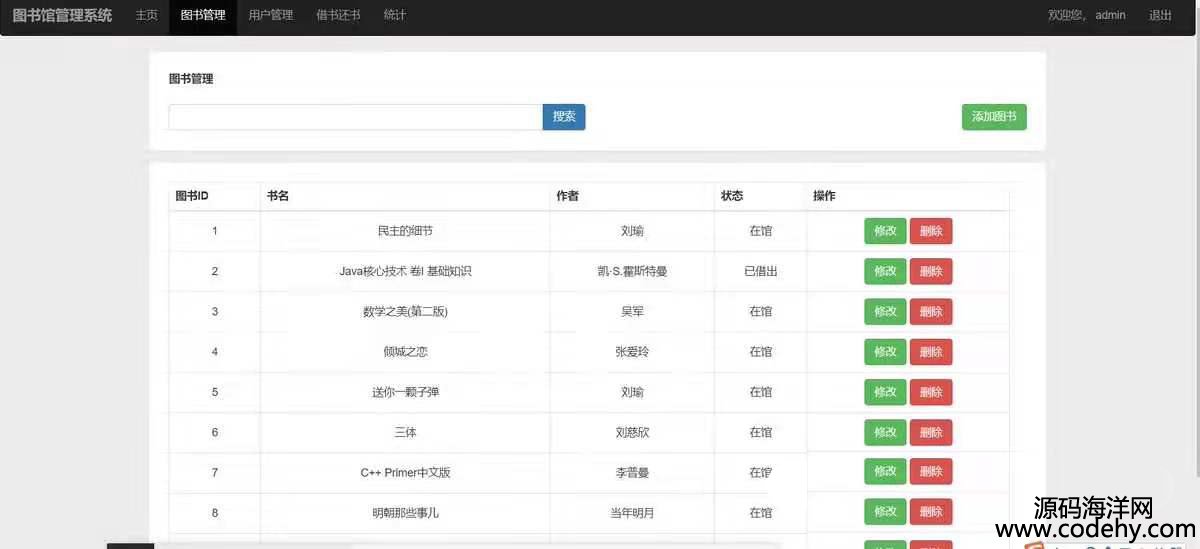The image size is (1200, 549).
Task: Edit book 民主的细节 with 修改
Action: (x=885, y=231)
